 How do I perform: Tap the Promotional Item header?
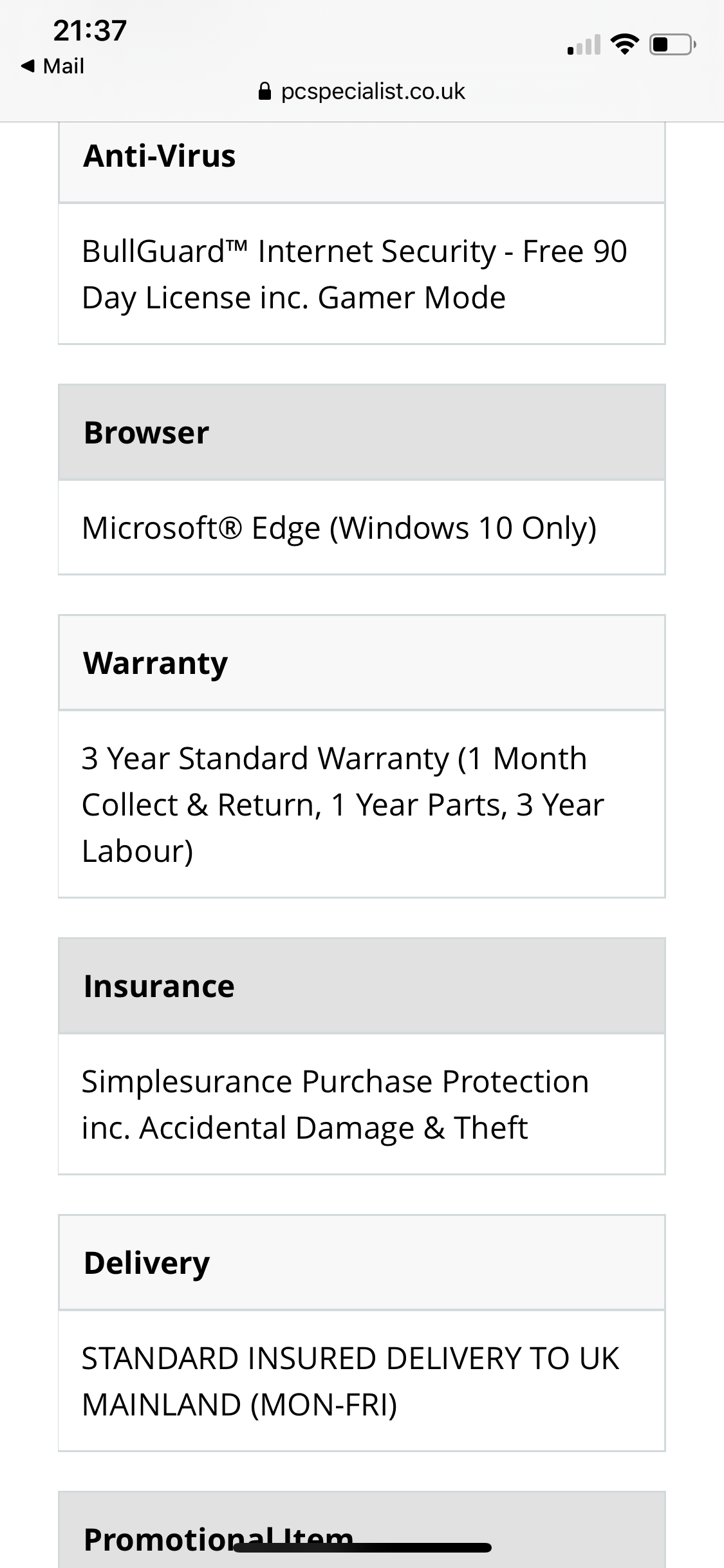[x=362, y=1531]
